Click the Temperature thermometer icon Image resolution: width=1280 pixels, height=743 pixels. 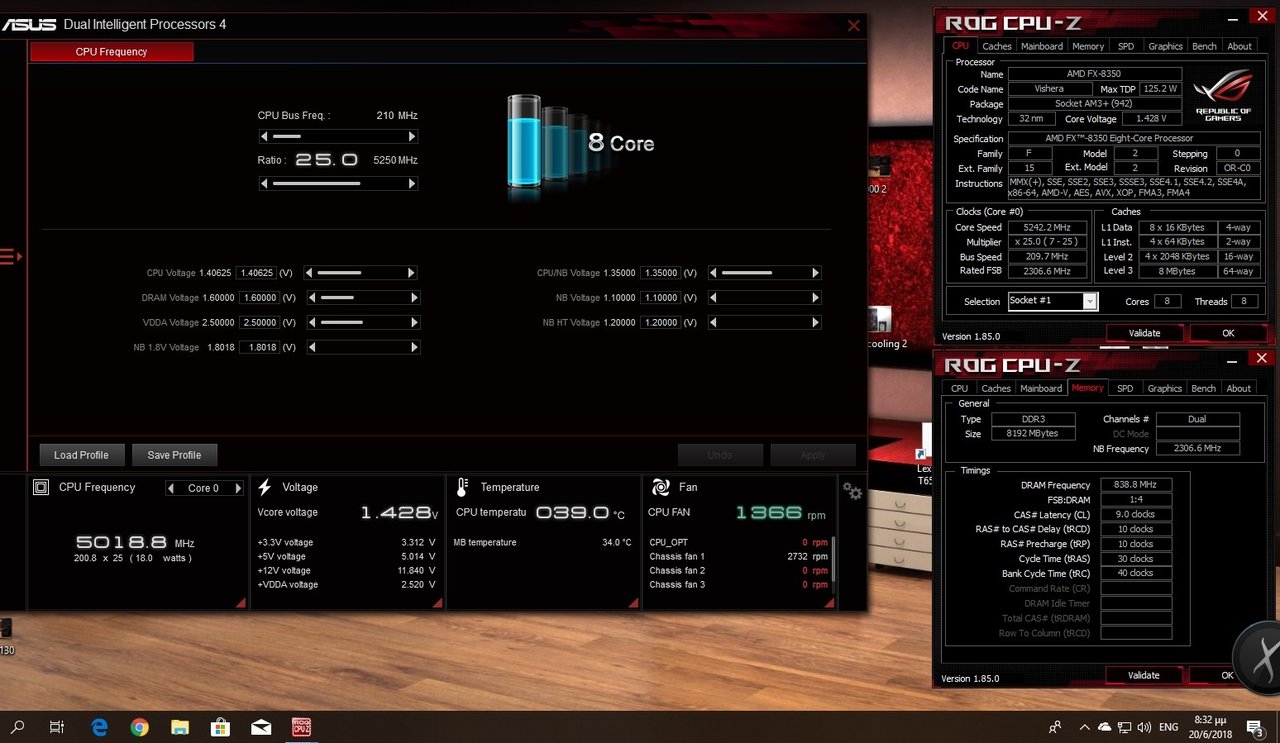pos(462,487)
